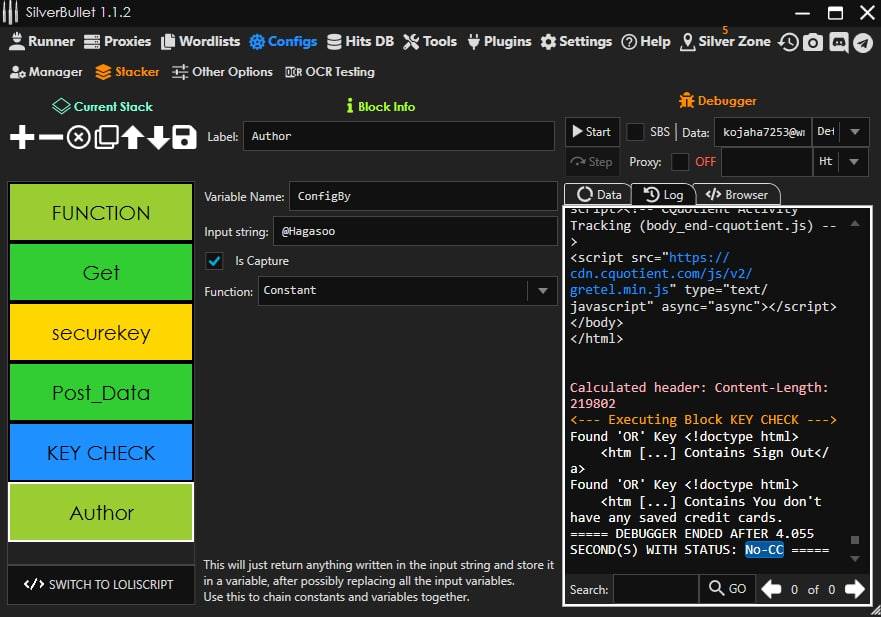Remove selected block with minus icon
Image resolution: width=881 pixels, height=617 pixels.
pyautogui.click(x=50, y=138)
